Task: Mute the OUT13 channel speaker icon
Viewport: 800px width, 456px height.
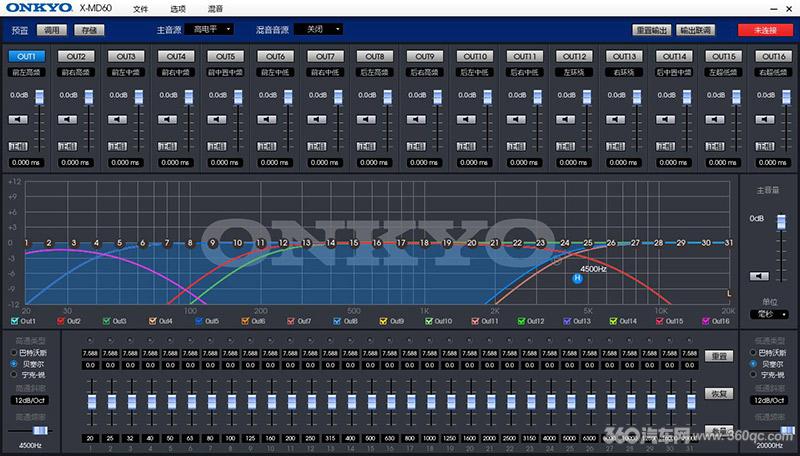Action: point(615,119)
